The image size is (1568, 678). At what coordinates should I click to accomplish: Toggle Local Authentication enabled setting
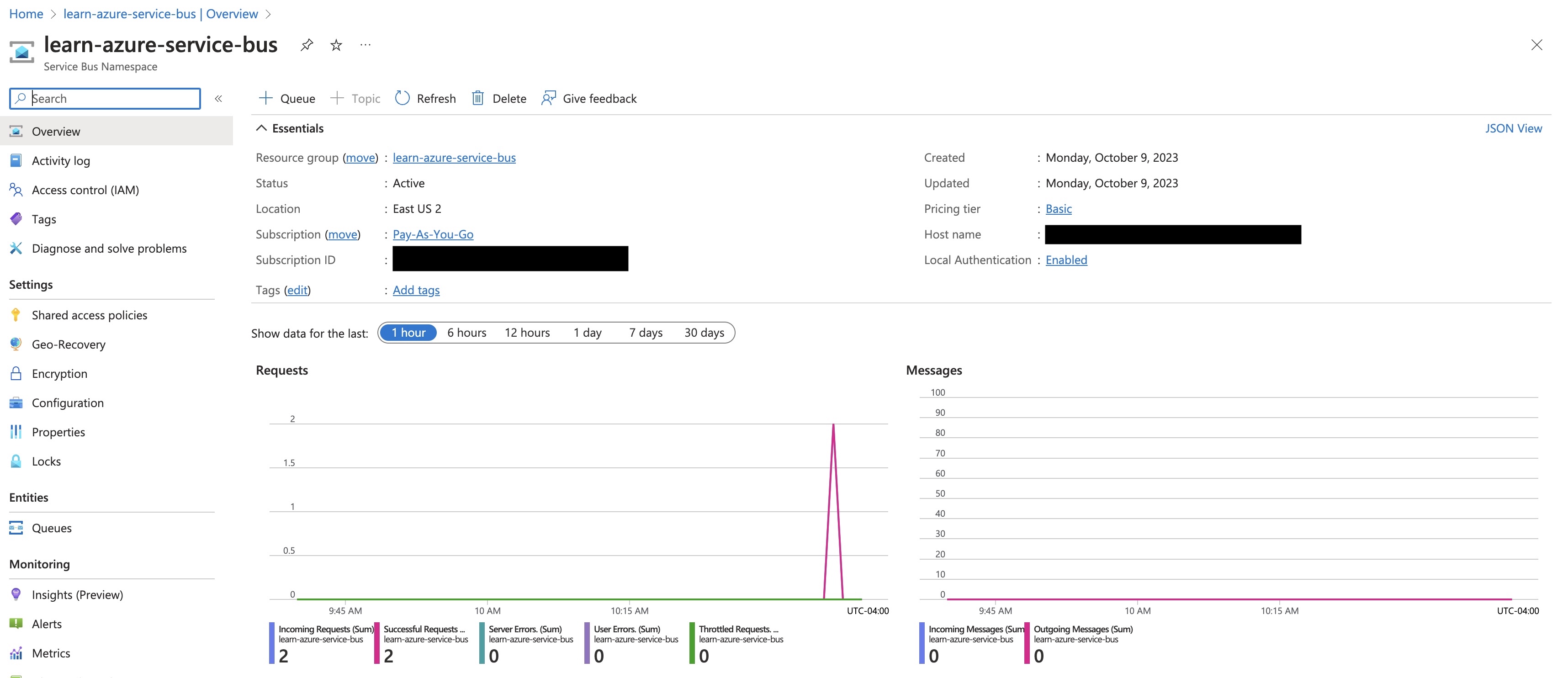[1065, 259]
